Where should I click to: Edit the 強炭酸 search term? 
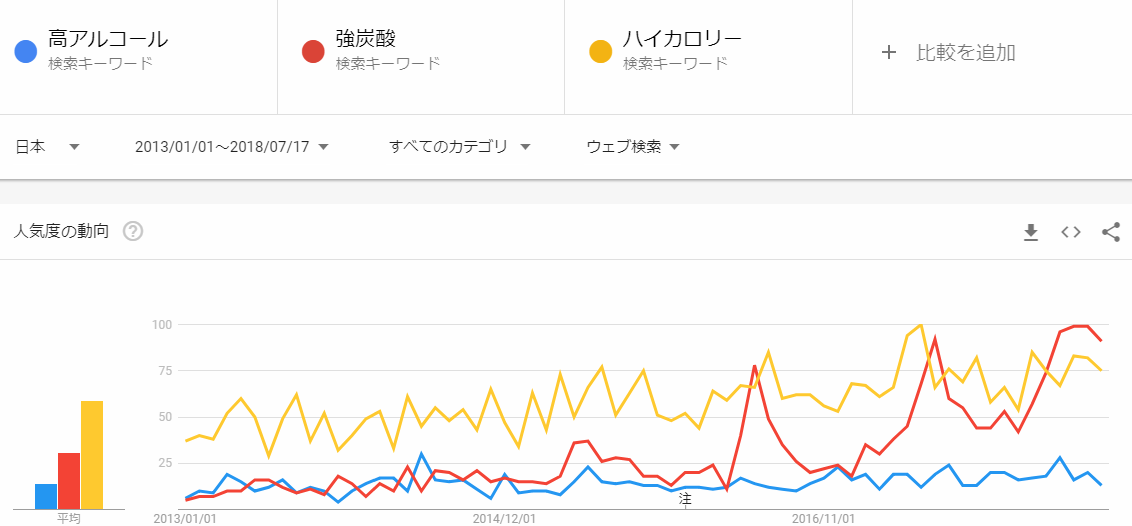pyautogui.click(x=366, y=40)
